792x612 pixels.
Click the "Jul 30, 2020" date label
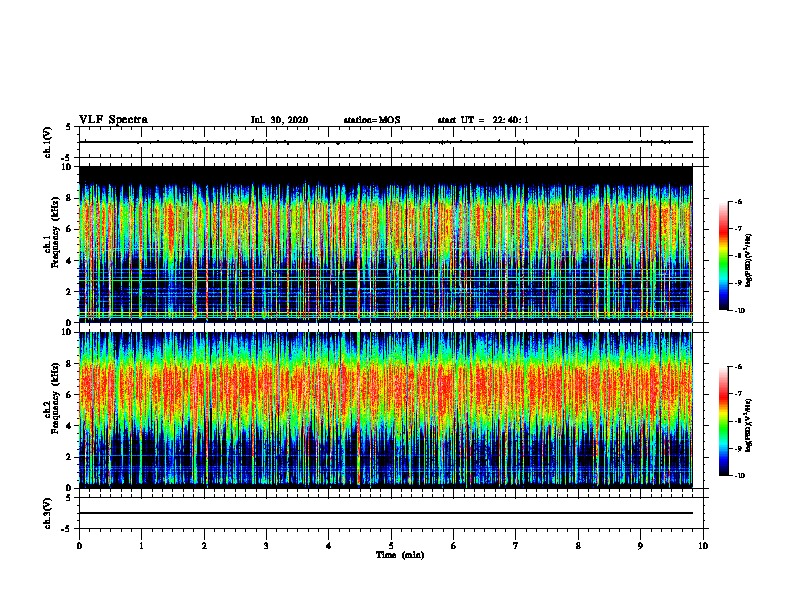[x=279, y=120]
